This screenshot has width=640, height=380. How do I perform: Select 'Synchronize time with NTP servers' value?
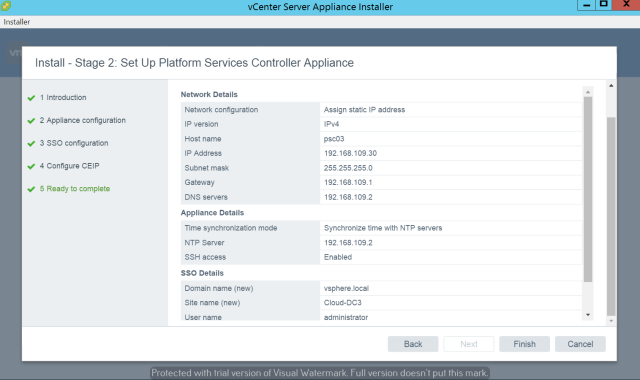point(383,228)
